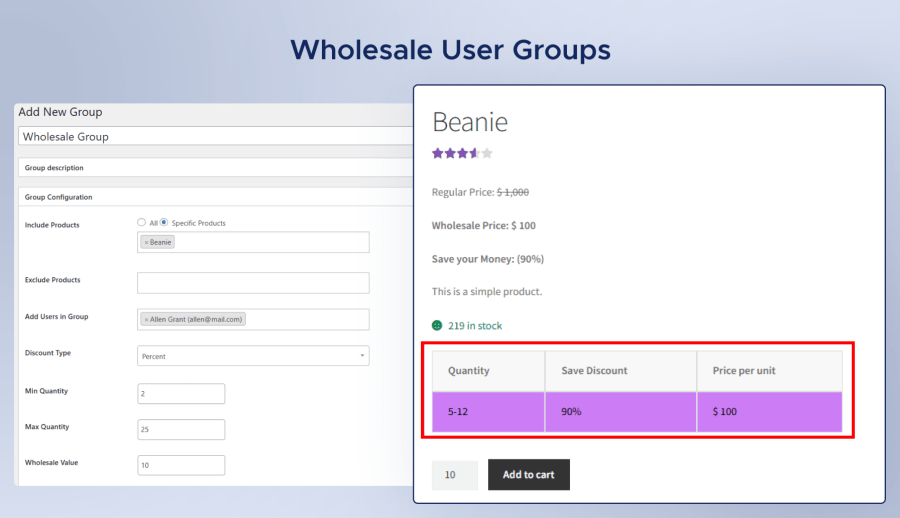Click the 219 in stock text

475,326
